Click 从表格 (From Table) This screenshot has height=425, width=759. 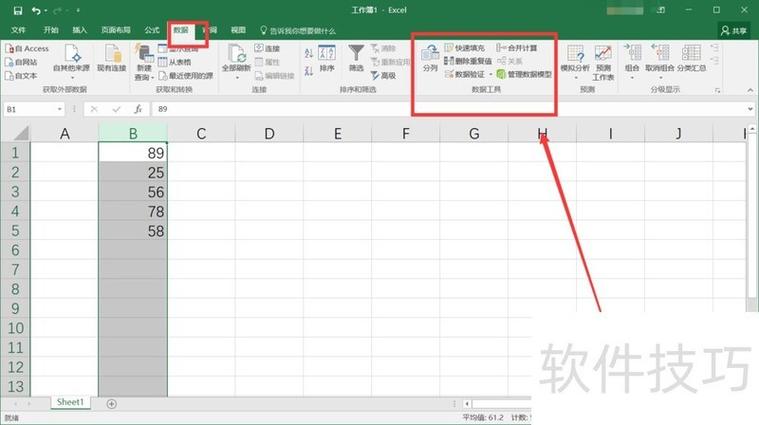175,62
